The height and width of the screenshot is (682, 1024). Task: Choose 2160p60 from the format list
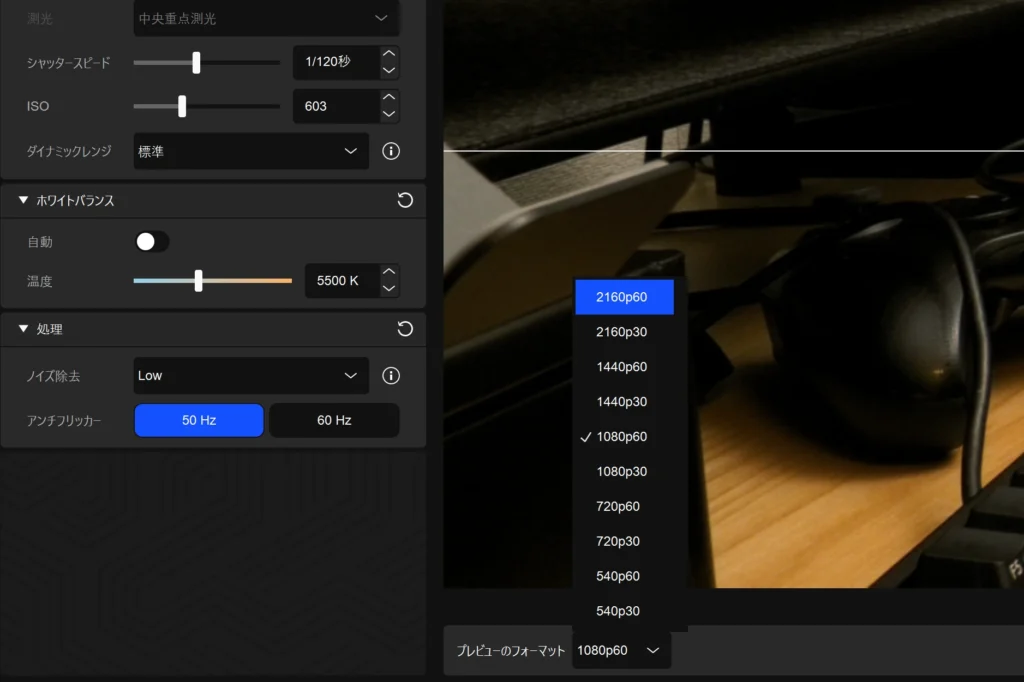624,297
